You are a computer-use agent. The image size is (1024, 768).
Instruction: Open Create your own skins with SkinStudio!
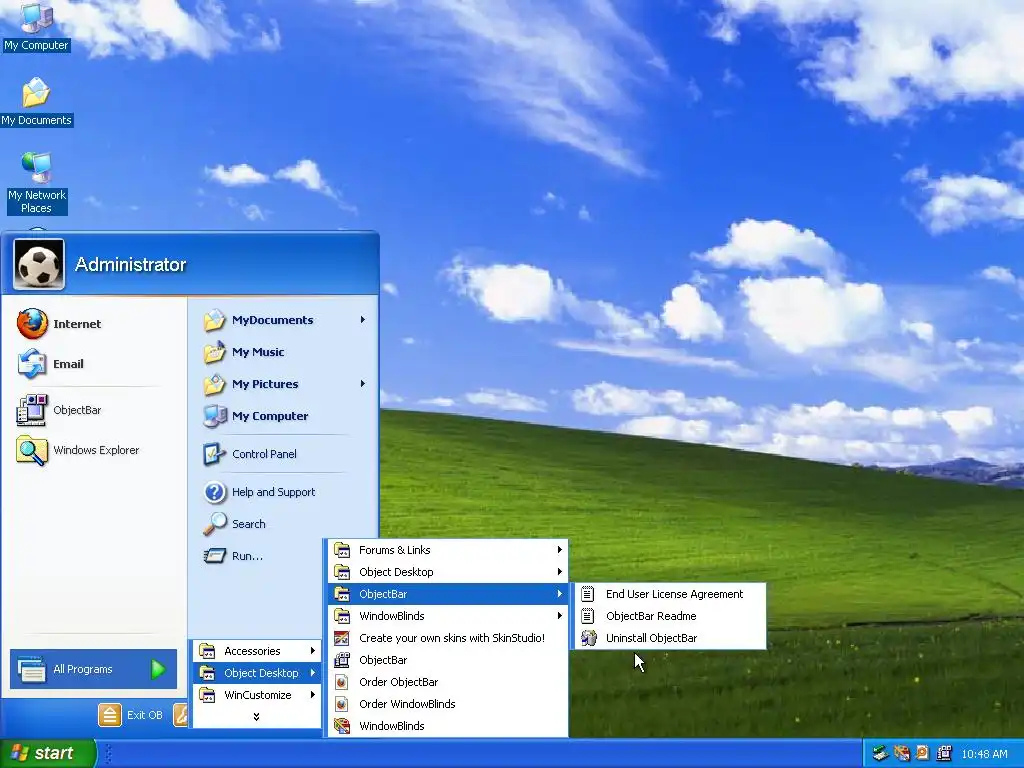(448, 638)
